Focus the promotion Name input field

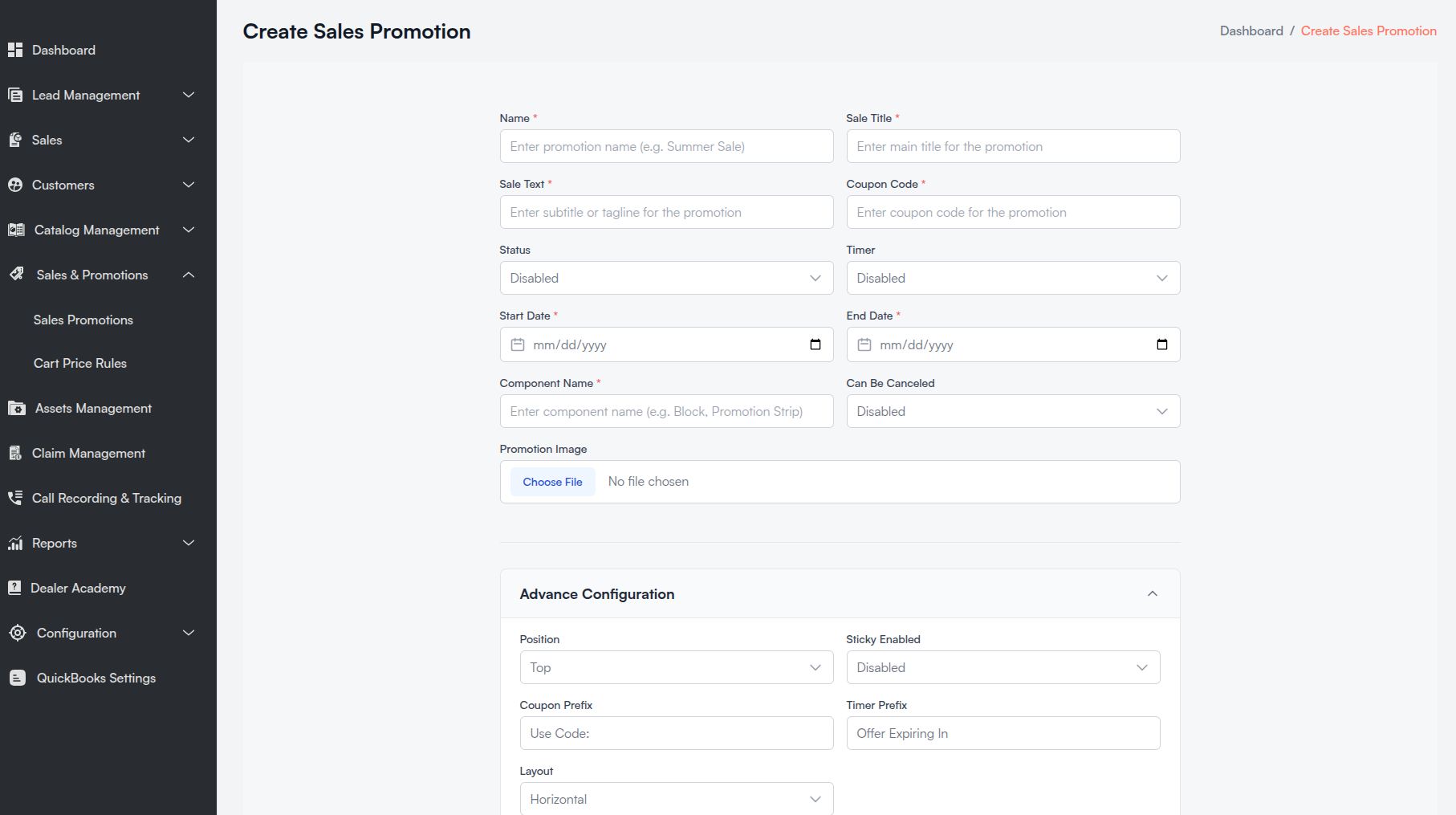click(x=666, y=146)
